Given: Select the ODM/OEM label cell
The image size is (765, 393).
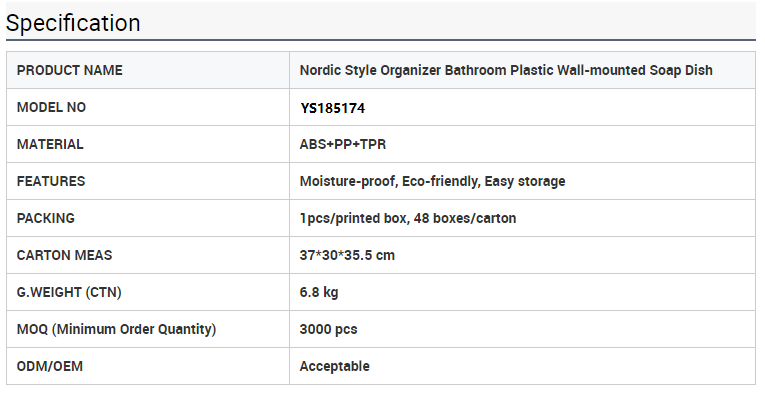Looking at the screenshot, I should point(148,366).
